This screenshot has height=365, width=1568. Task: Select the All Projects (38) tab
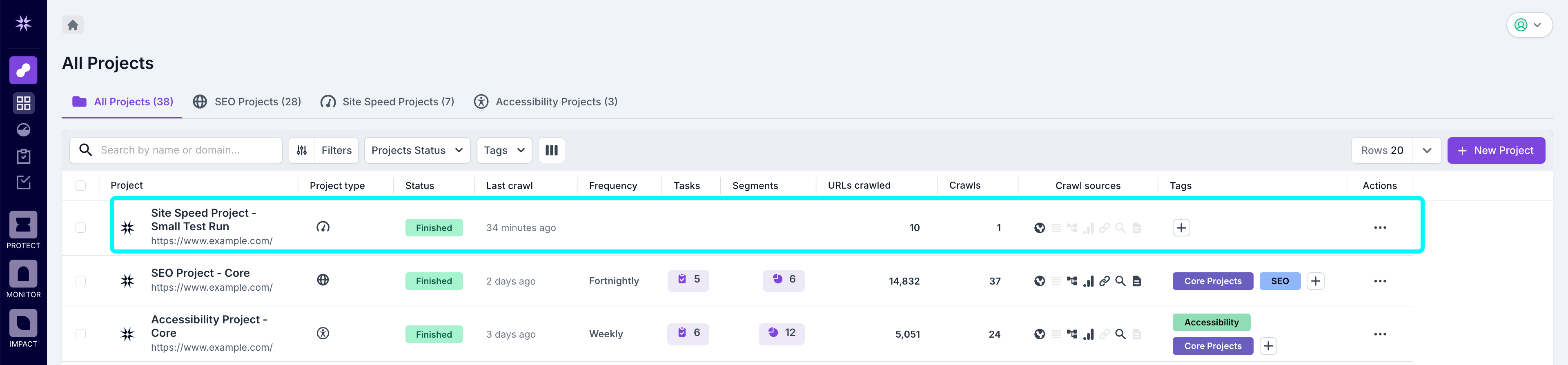pos(122,102)
